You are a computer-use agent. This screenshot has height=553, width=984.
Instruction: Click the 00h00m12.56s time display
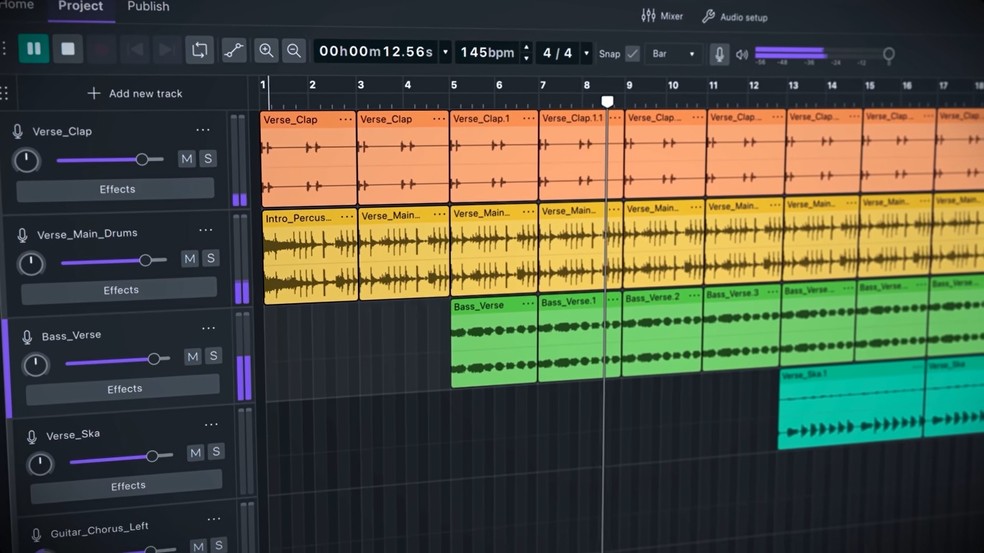[x=376, y=51]
